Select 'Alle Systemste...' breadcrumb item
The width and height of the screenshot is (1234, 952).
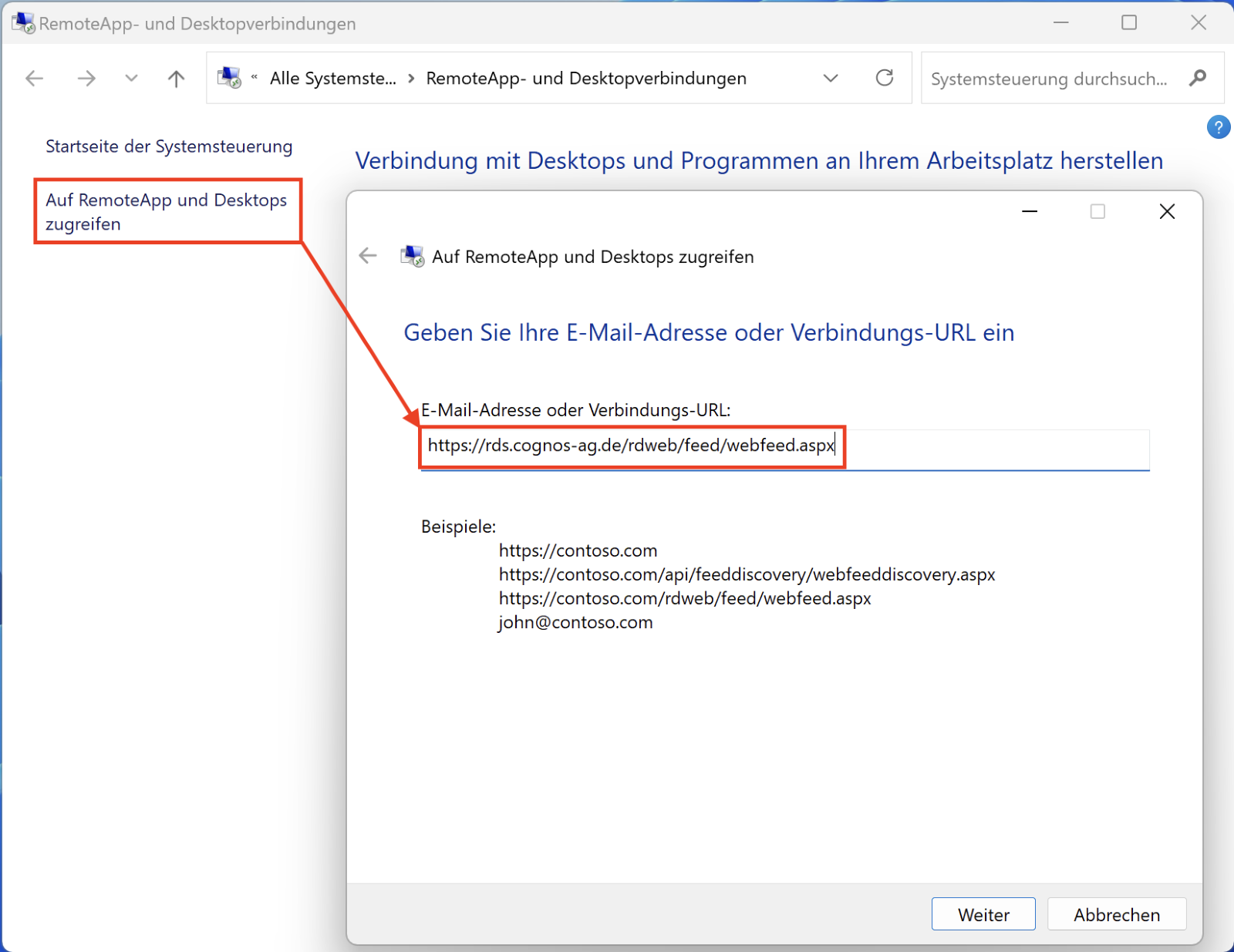click(x=332, y=79)
